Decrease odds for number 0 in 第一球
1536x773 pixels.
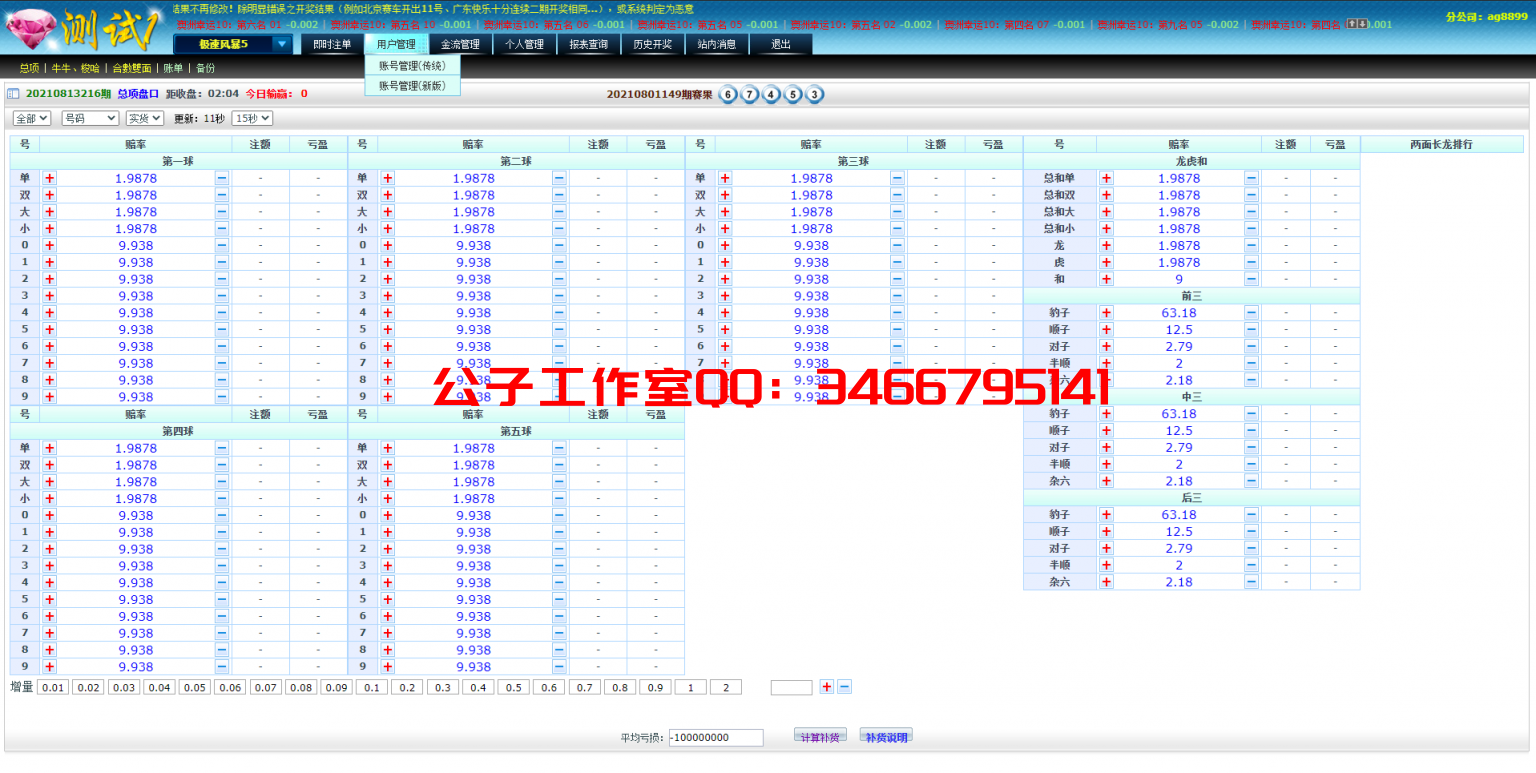pyautogui.click(x=222, y=246)
